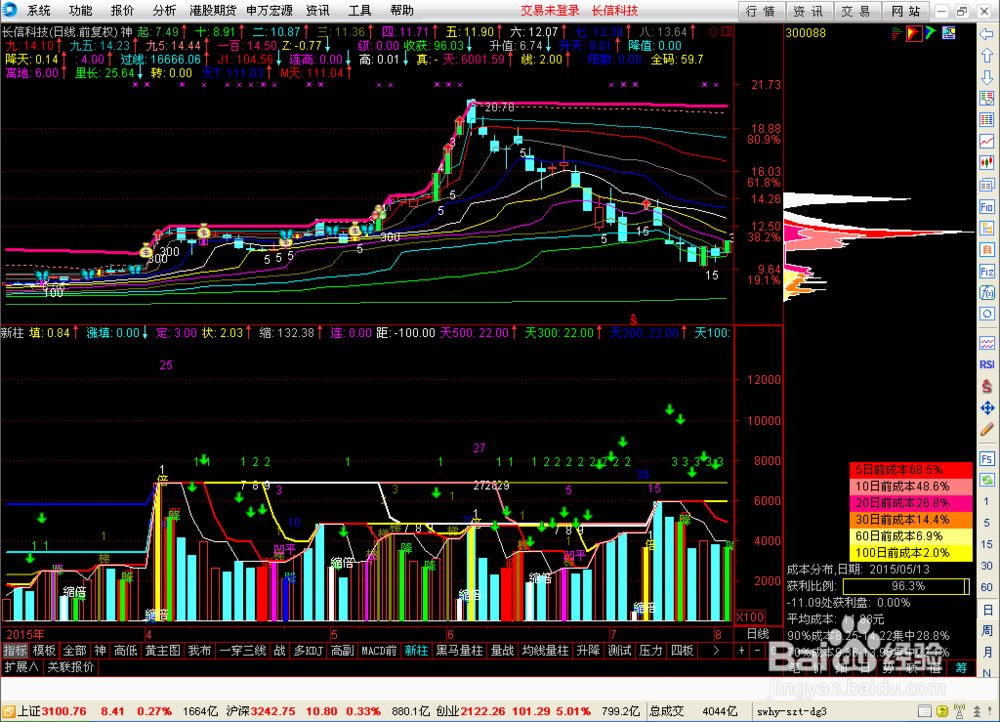This screenshot has width=1000, height=722.
Task: Click the 交易 top-right button
Action: click(x=856, y=11)
